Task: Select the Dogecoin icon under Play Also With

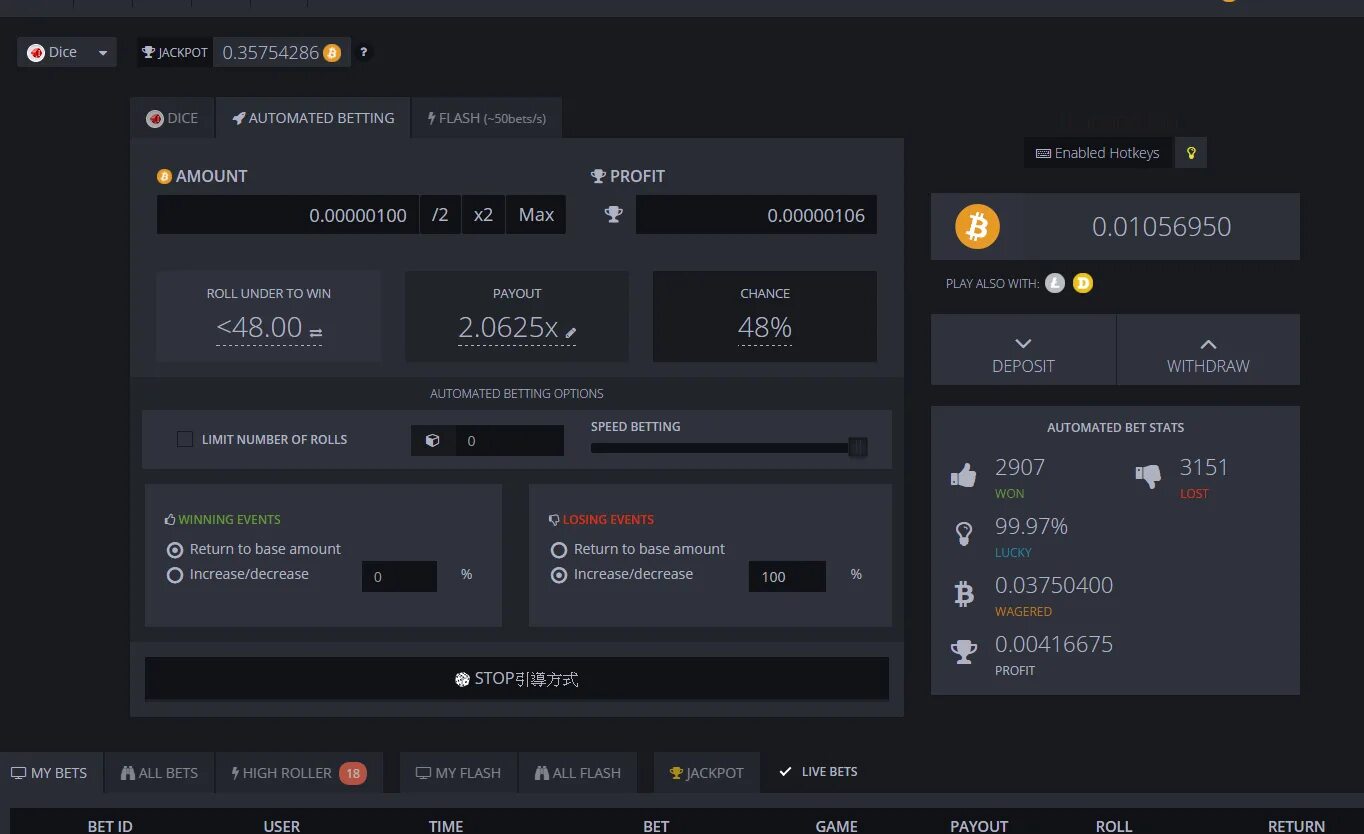Action: [x=1083, y=283]
